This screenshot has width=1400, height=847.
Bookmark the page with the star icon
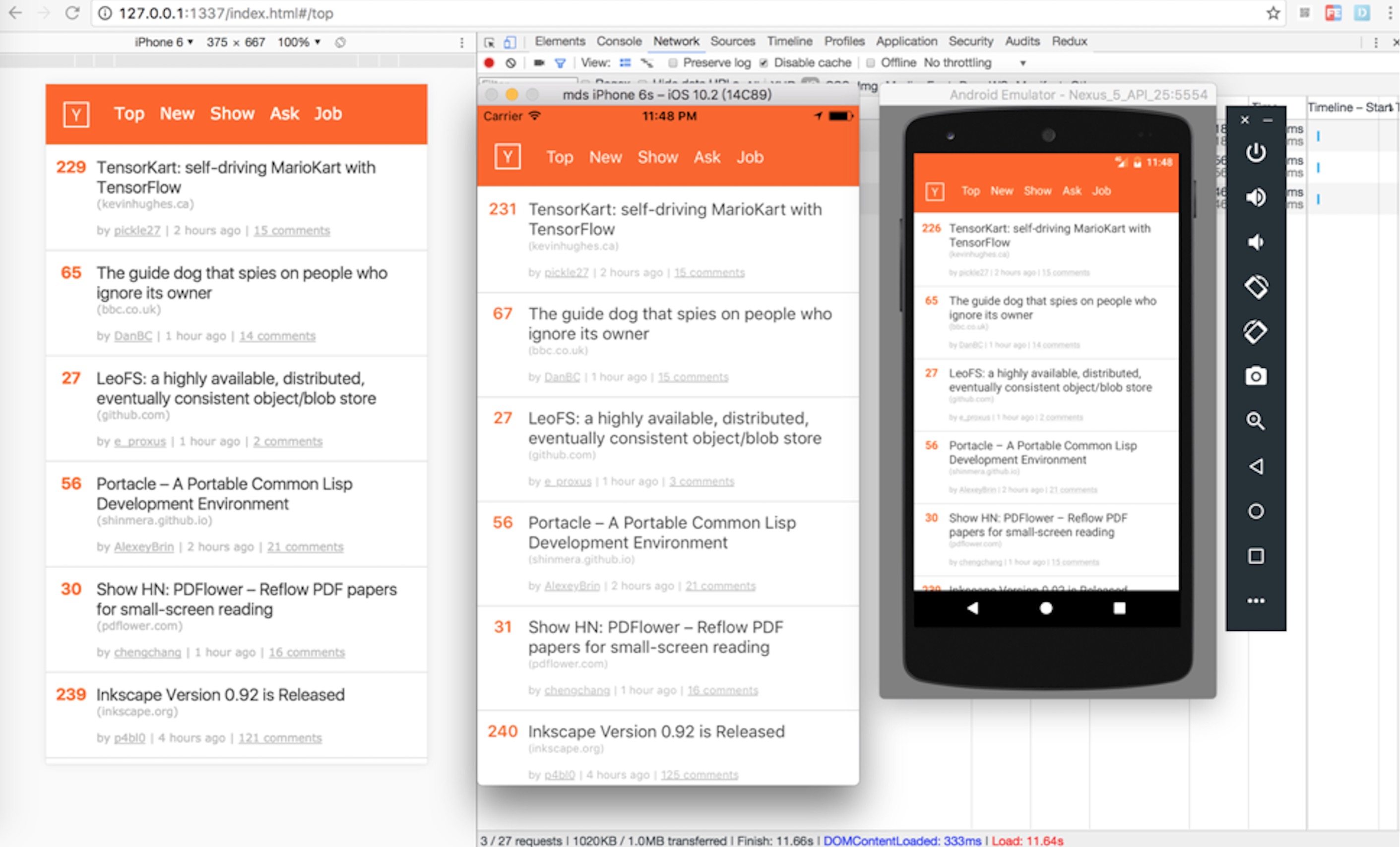point(1273,13)
